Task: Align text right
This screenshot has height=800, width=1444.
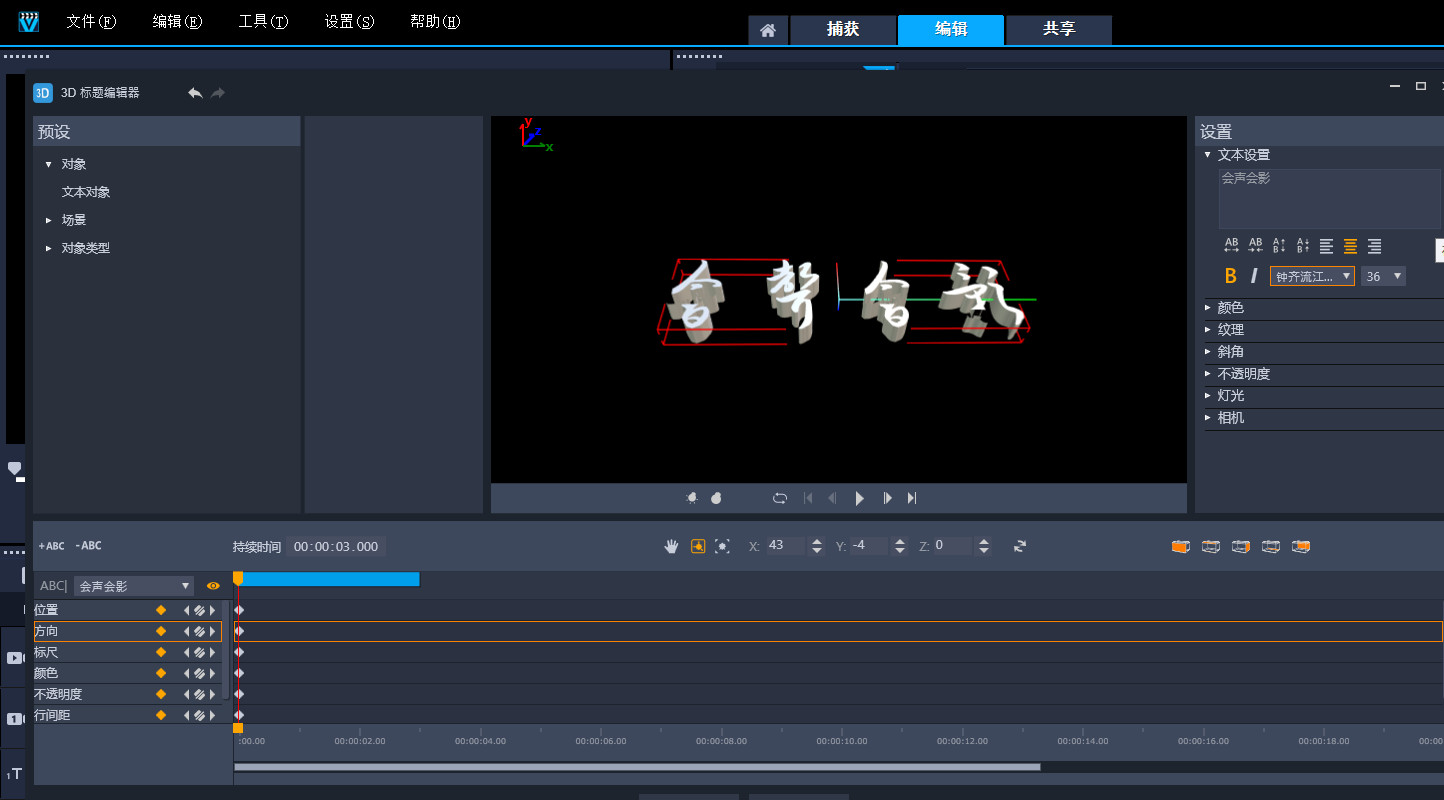Action: (x=1375, y=246)
